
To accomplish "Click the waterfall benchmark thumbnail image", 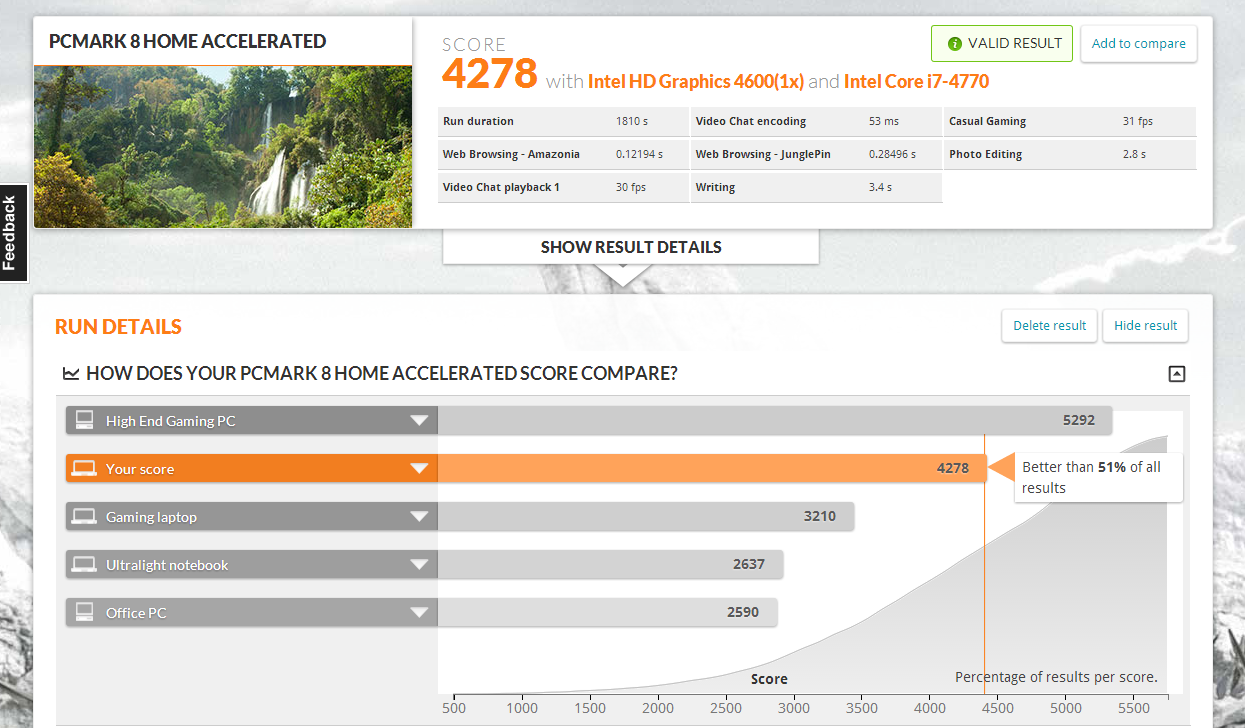I will [223, 147].
